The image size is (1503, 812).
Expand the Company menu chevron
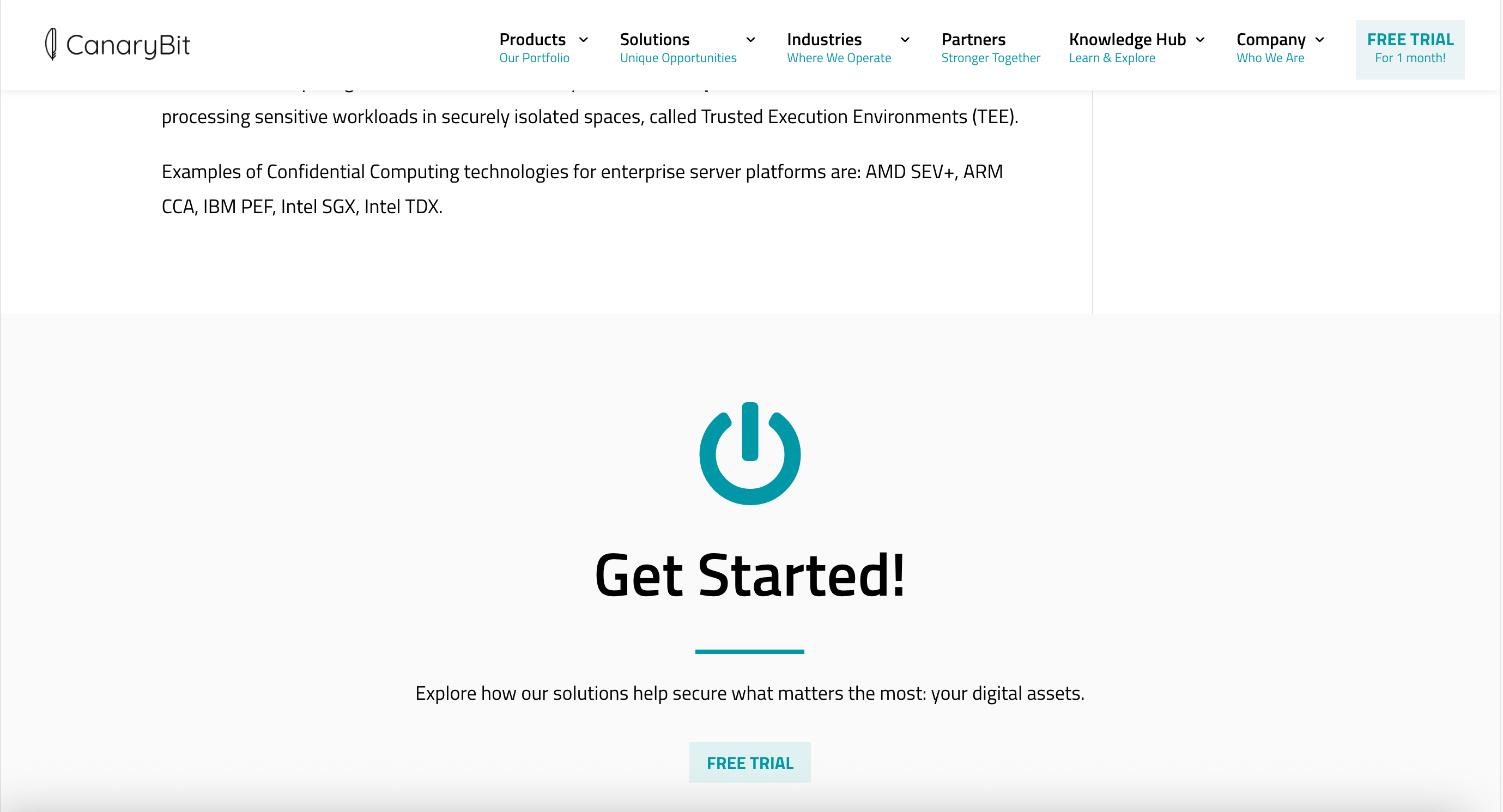tap(1320, 40)
